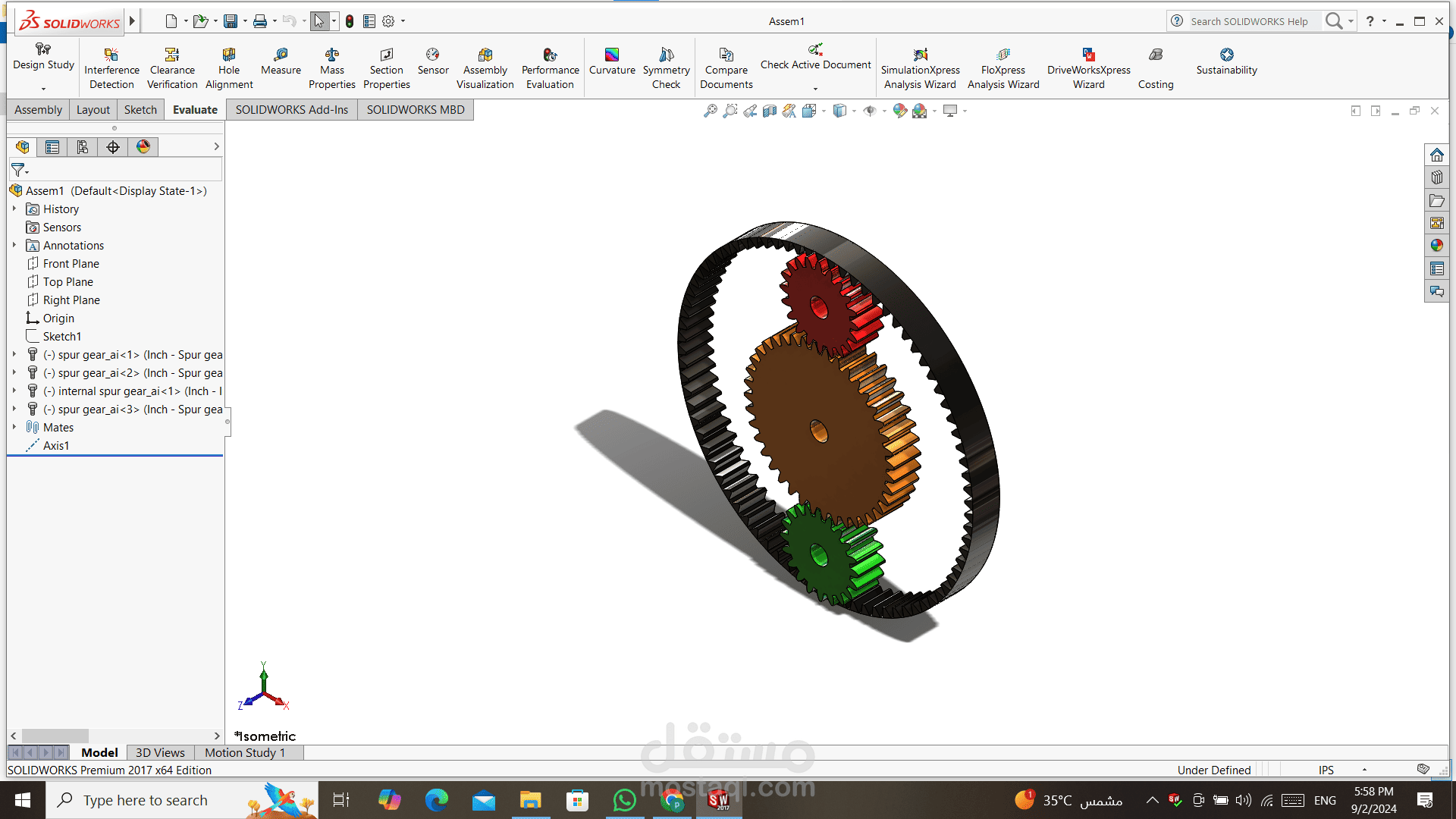Select Front Plane in the tree
Image resolution: width=1456 pixels, height=819 pixels.
pyautogui.click(x=71, y=263)
